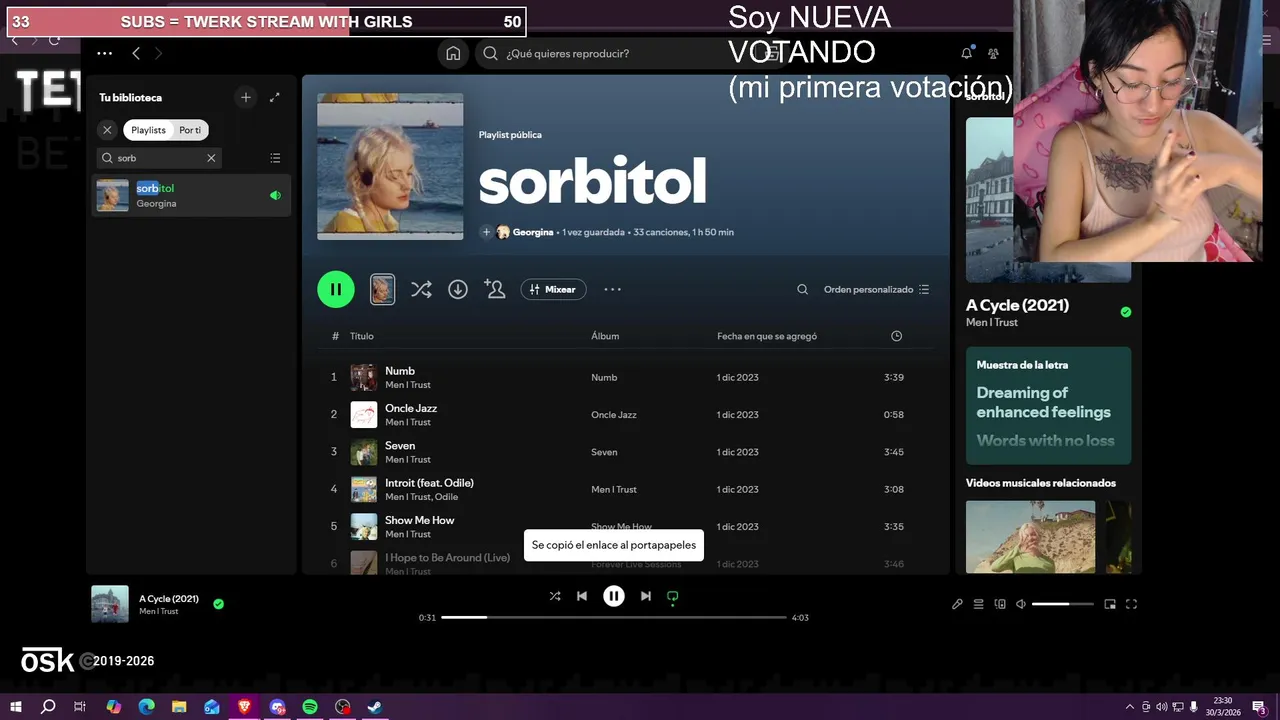Viewport: 1280px width, 720px height.
Task: Open Steam from the taskbar
Action: pyautogui.click(x=375, y=707)
